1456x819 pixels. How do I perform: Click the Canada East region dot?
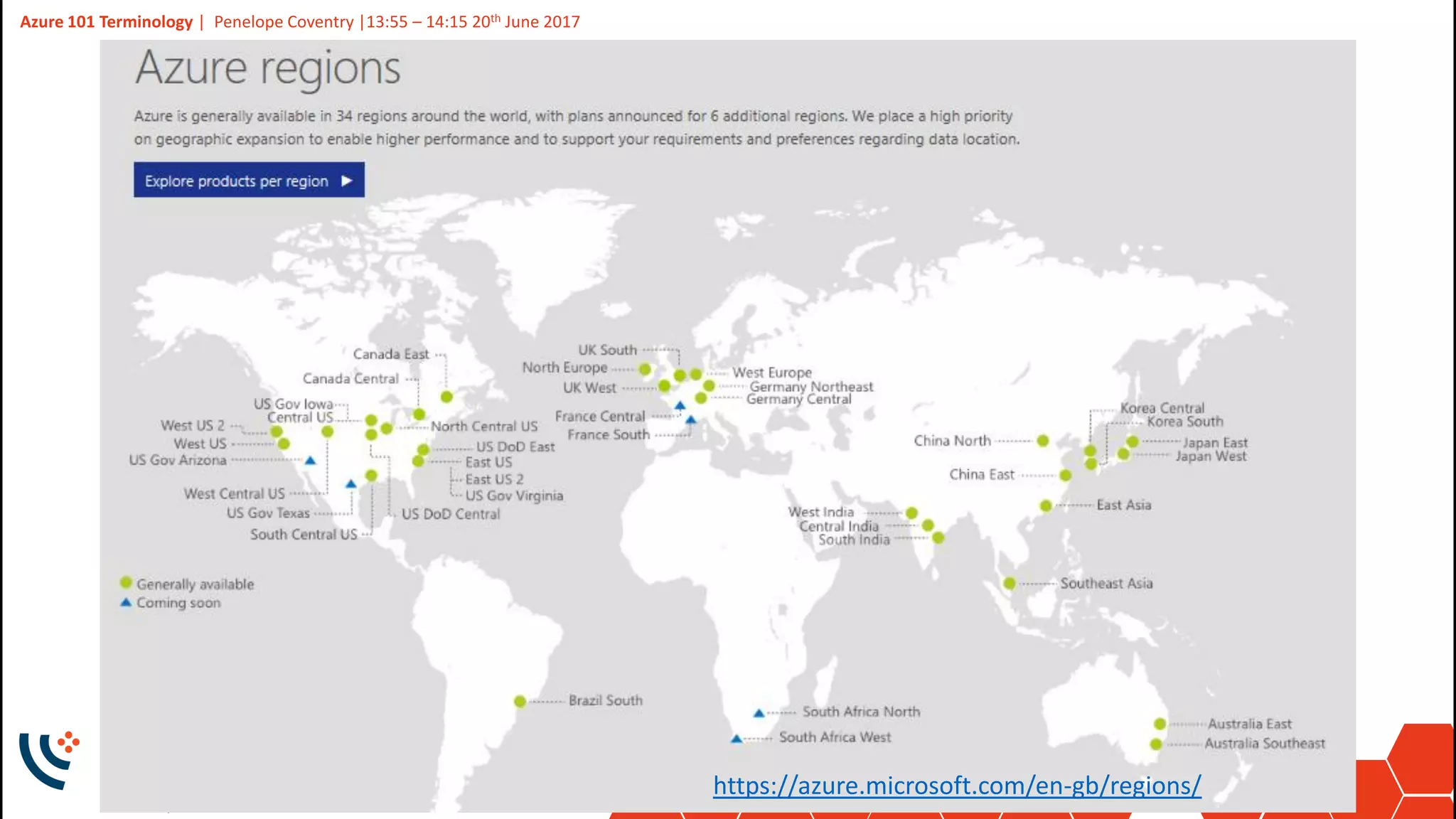click(x=446, y=397)
